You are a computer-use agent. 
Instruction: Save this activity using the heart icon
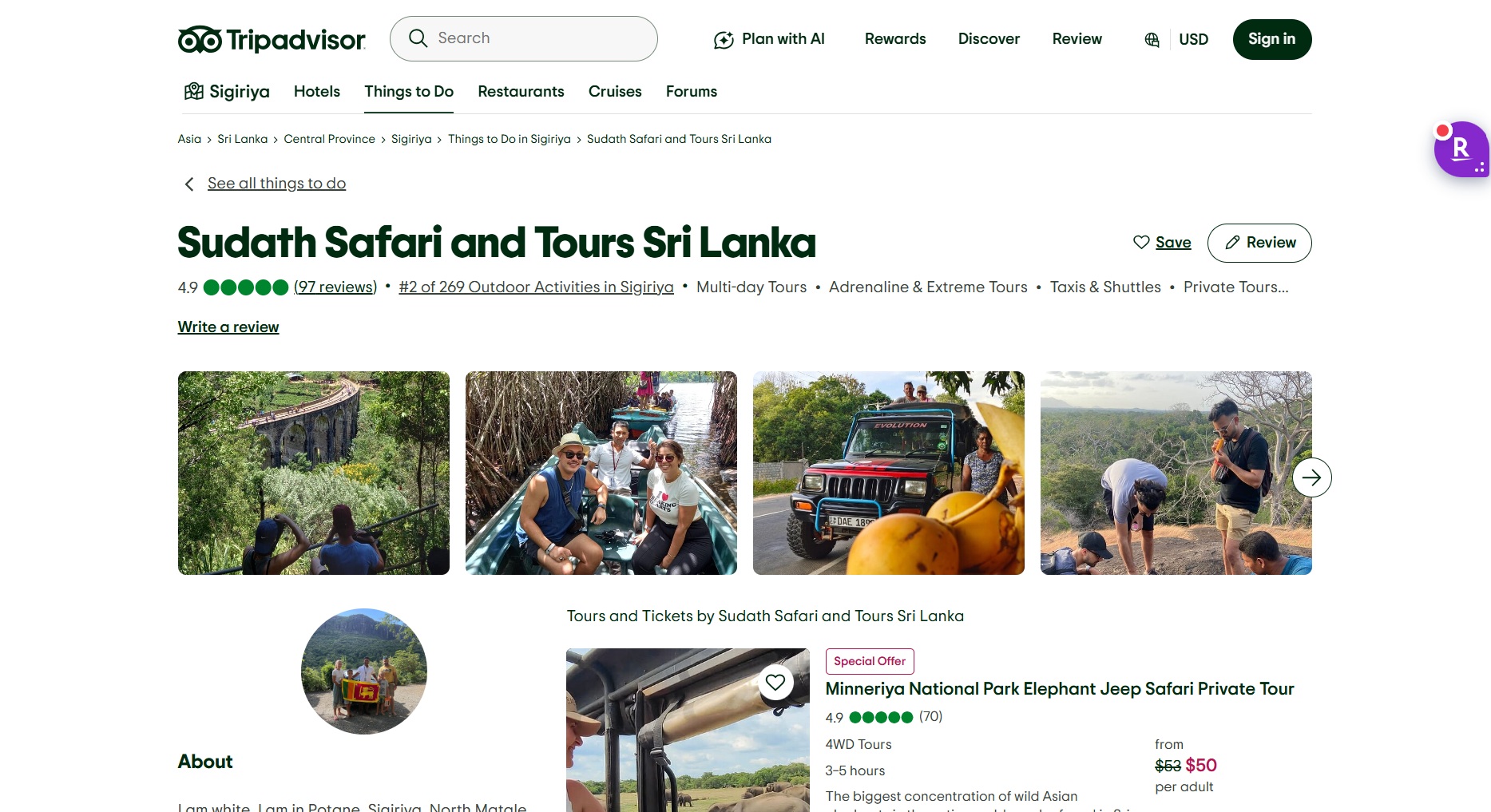(x=1141, y=242)
